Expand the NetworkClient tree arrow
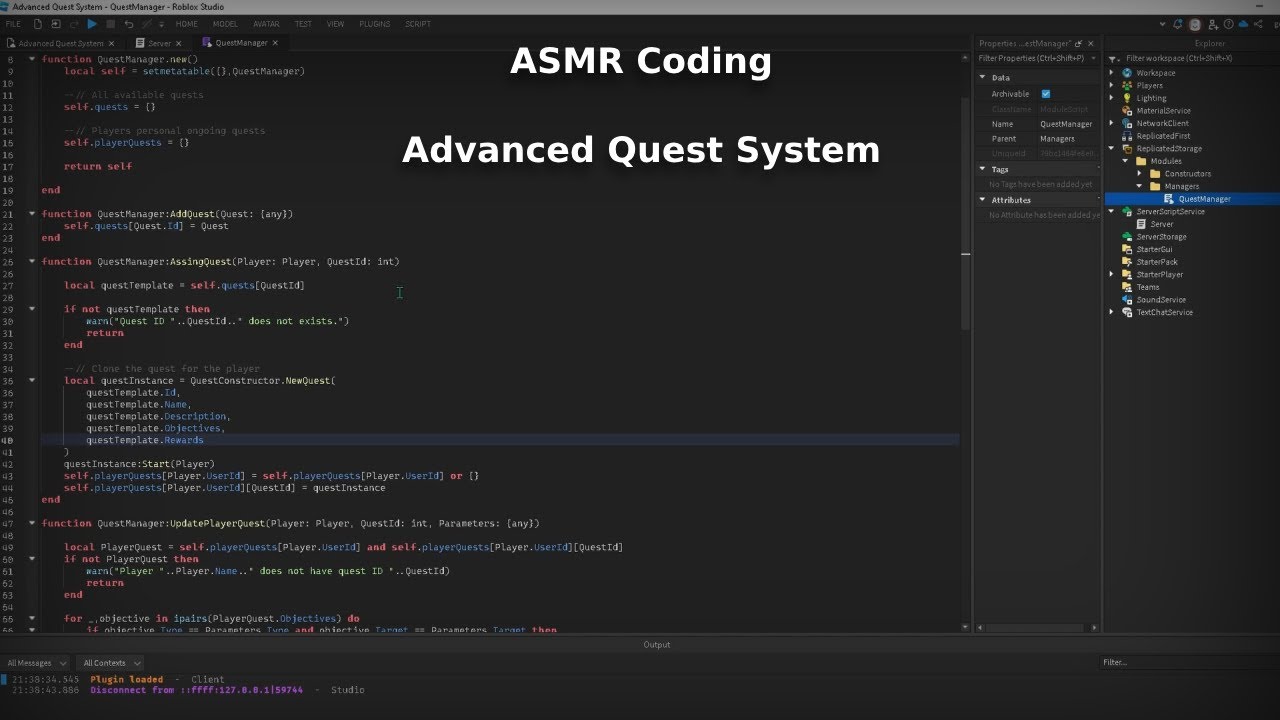Screen dimensions: 1280x720 tap(1112, 123)
